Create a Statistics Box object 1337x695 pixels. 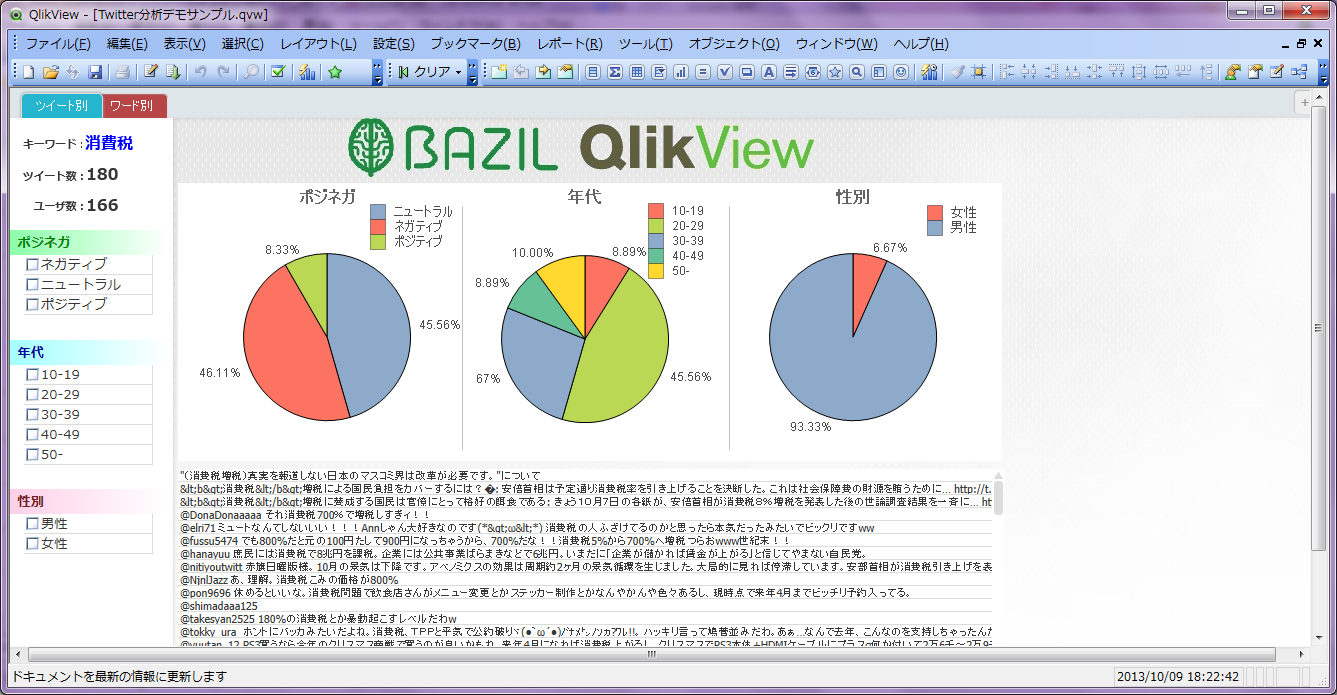click(615, 72)
